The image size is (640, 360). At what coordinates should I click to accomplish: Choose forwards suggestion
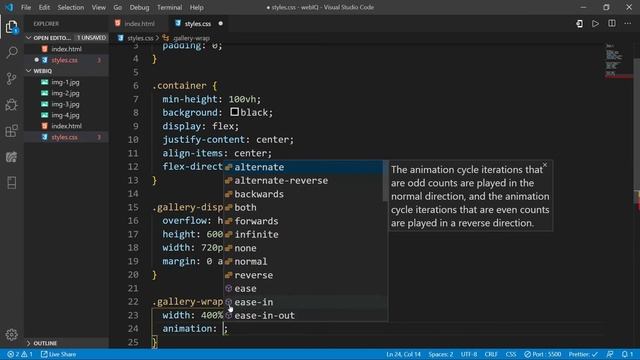(303, 221)
